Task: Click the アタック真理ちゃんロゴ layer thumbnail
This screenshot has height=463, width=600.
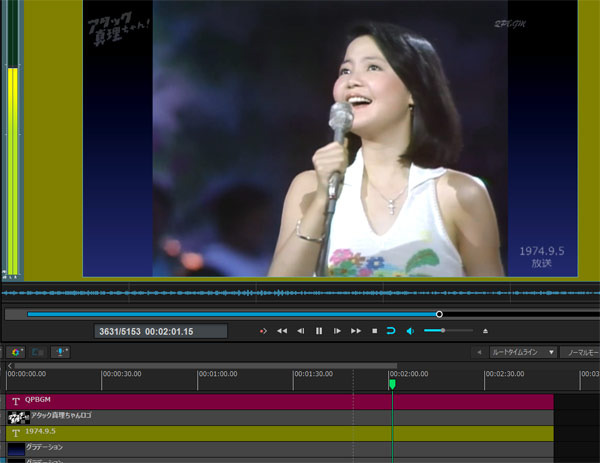Action: click(x=19, y=418)
